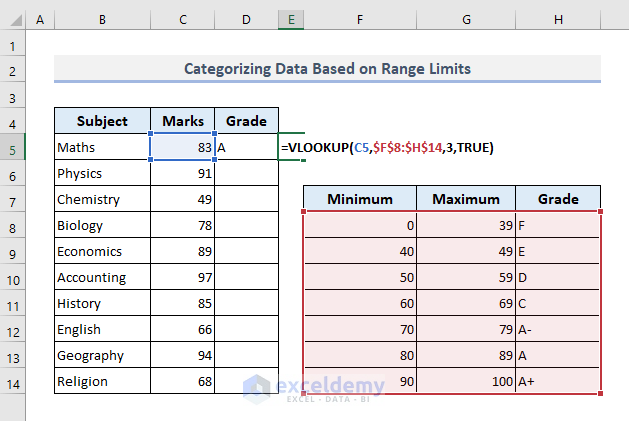This screenshot has width=629, height=421.
Task: Click the marks cell showing 97
Action: 183,277
